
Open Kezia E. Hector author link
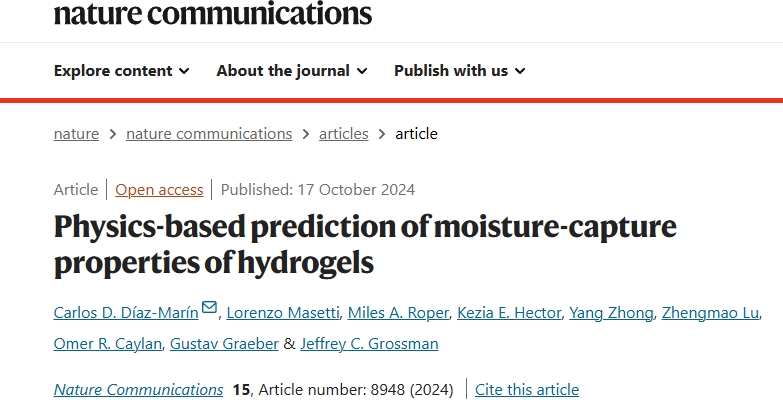pyautogui.click(x=509, y=313)
